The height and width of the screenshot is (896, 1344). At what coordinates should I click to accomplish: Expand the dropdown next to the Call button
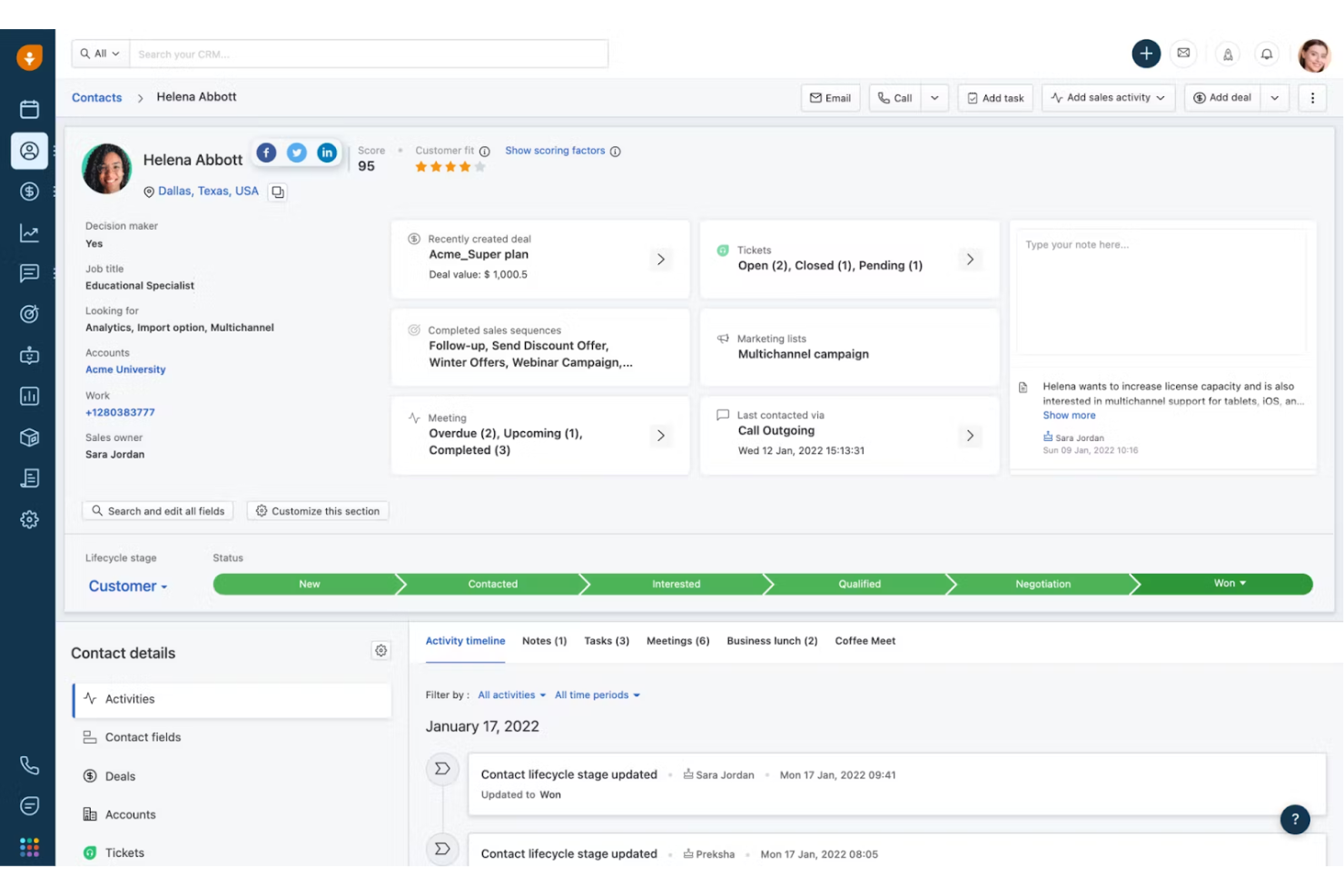934,97
